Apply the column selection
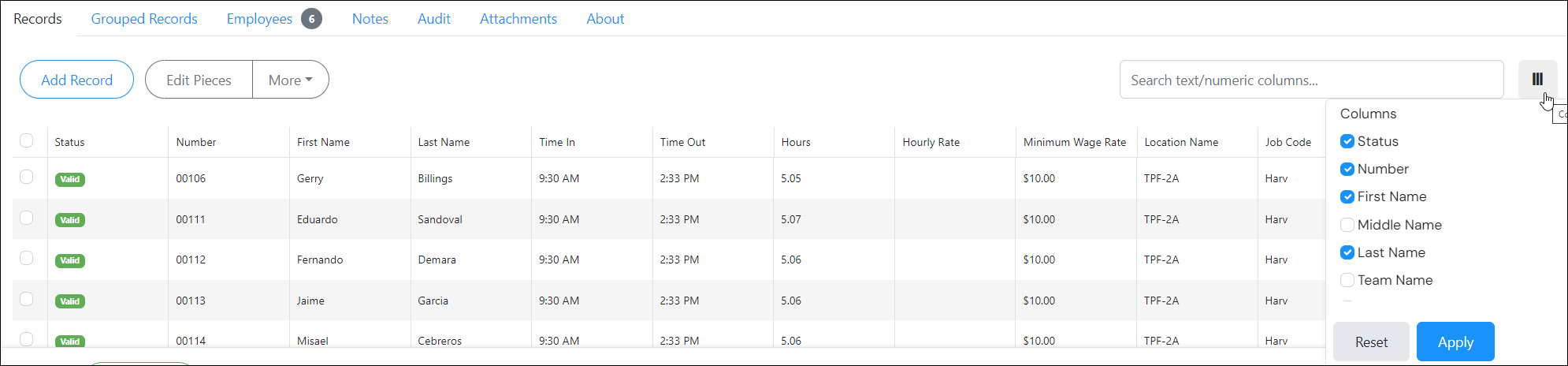 coord(1455,342)
